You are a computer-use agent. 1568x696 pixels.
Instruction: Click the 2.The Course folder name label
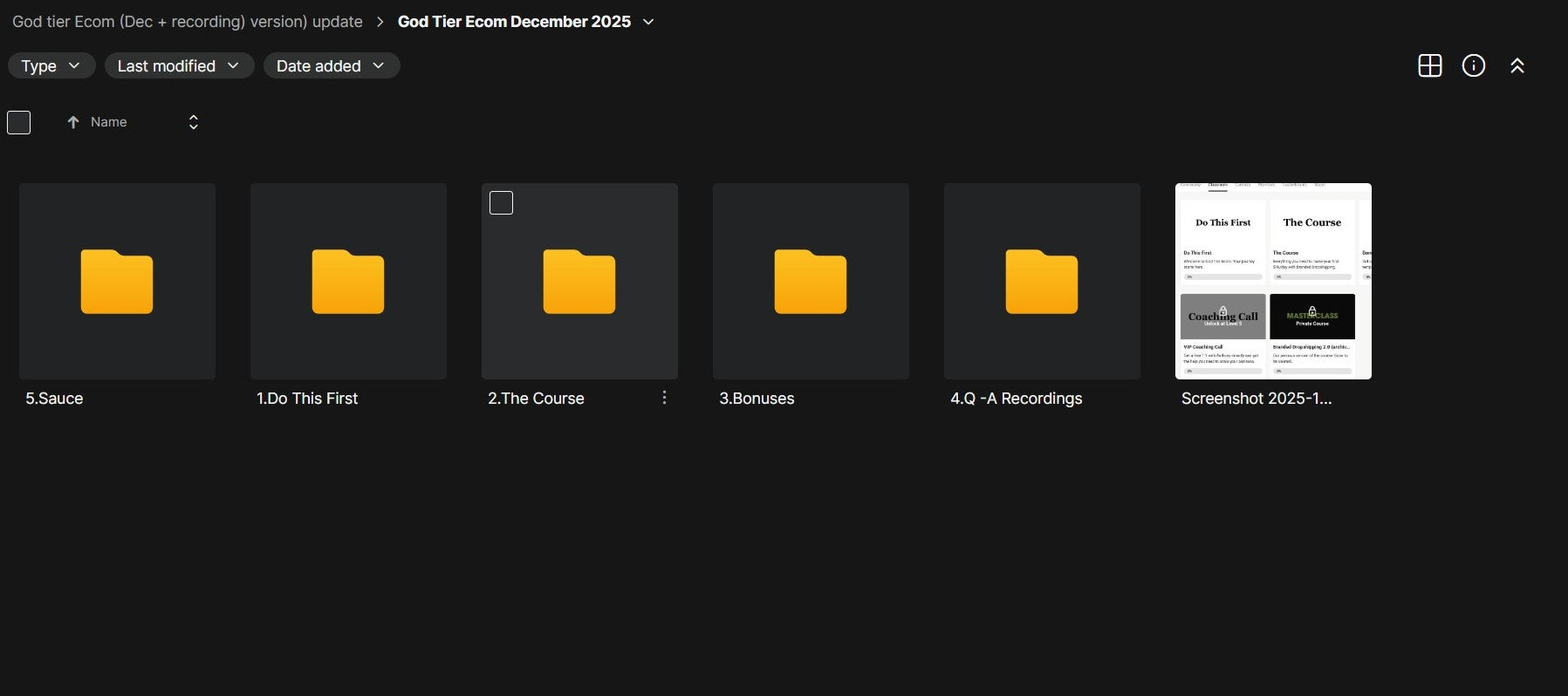(536, 399)
